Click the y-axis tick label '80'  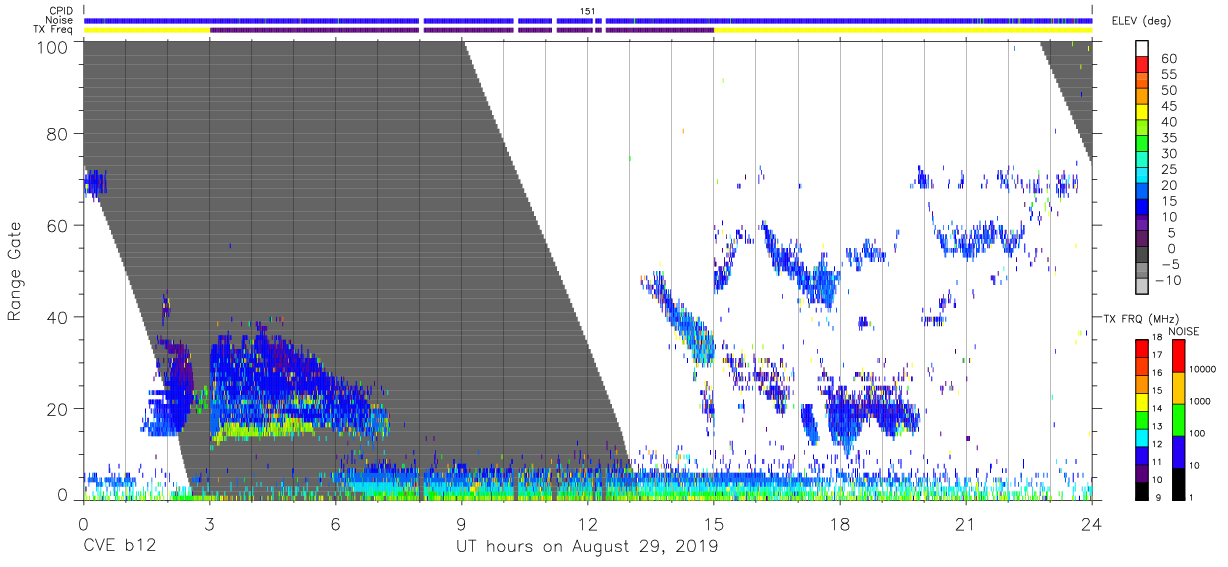click(x=58, y=134)
